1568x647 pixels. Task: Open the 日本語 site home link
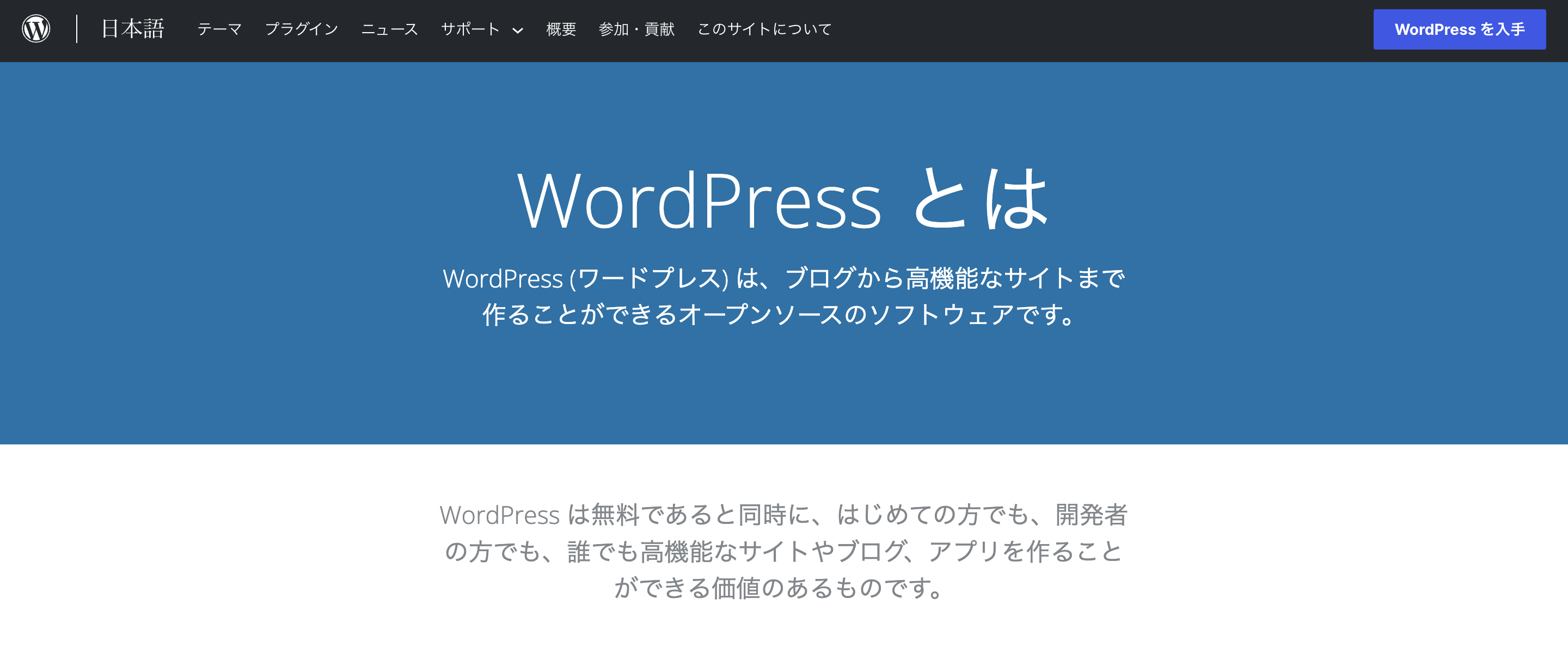click(133, 29)
